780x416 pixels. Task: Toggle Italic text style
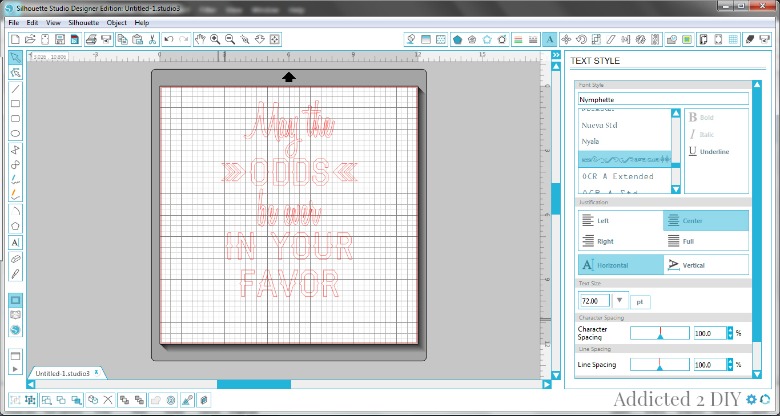(x=701, y=134)
